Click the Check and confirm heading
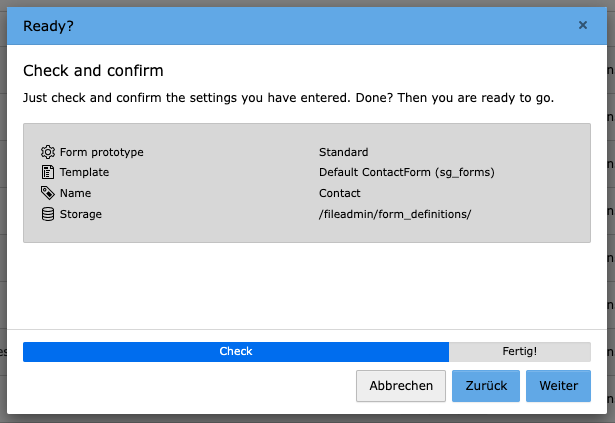615x423 pixels. 93,71
